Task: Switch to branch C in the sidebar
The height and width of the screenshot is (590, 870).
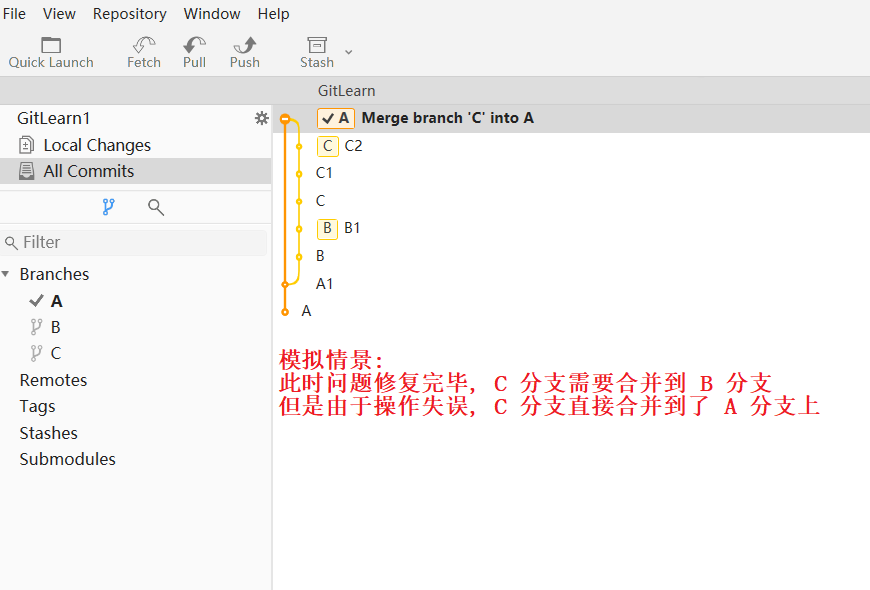Action: coord(57,352)
